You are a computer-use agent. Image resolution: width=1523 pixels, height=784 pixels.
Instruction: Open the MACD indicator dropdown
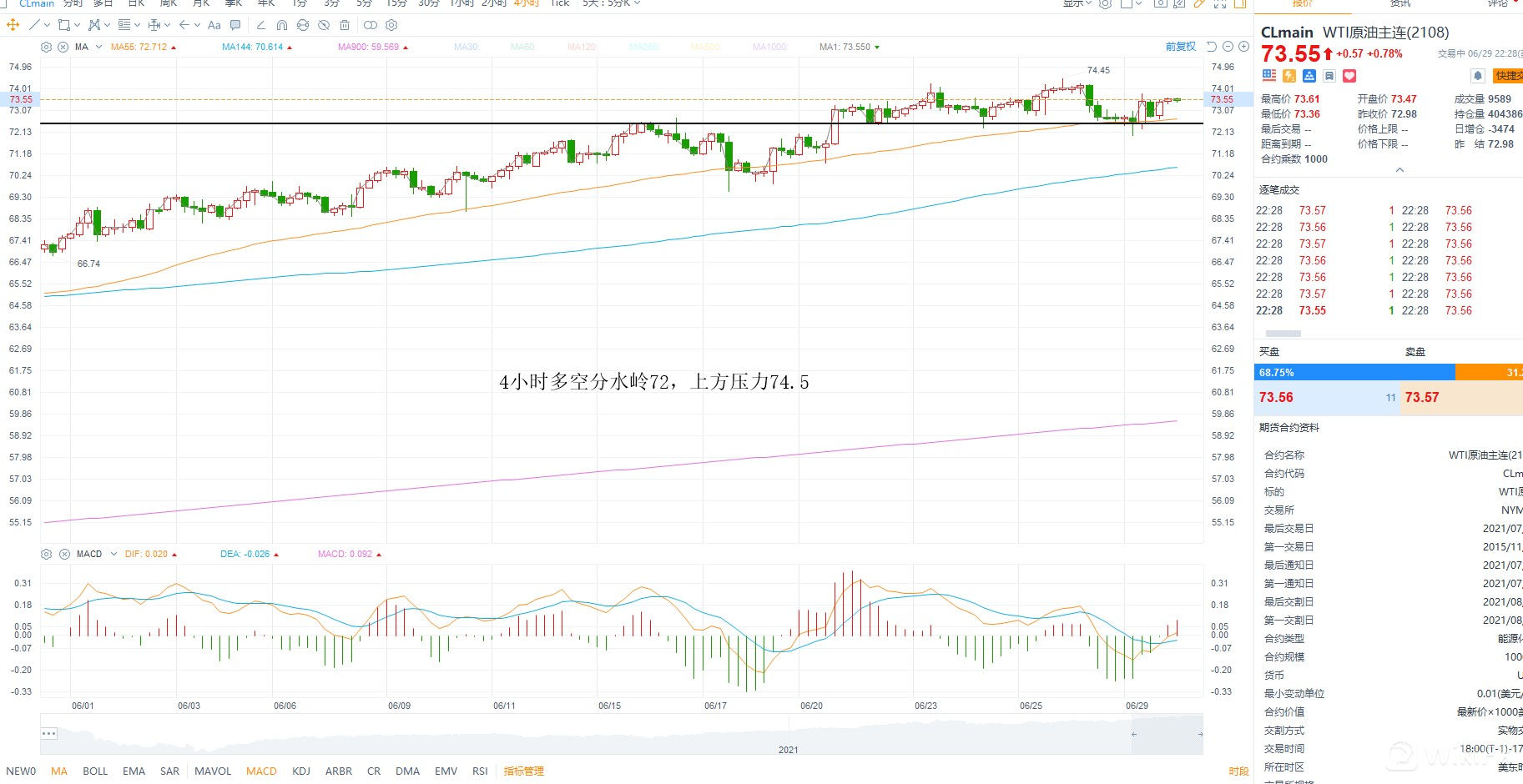tap(113, 554)
